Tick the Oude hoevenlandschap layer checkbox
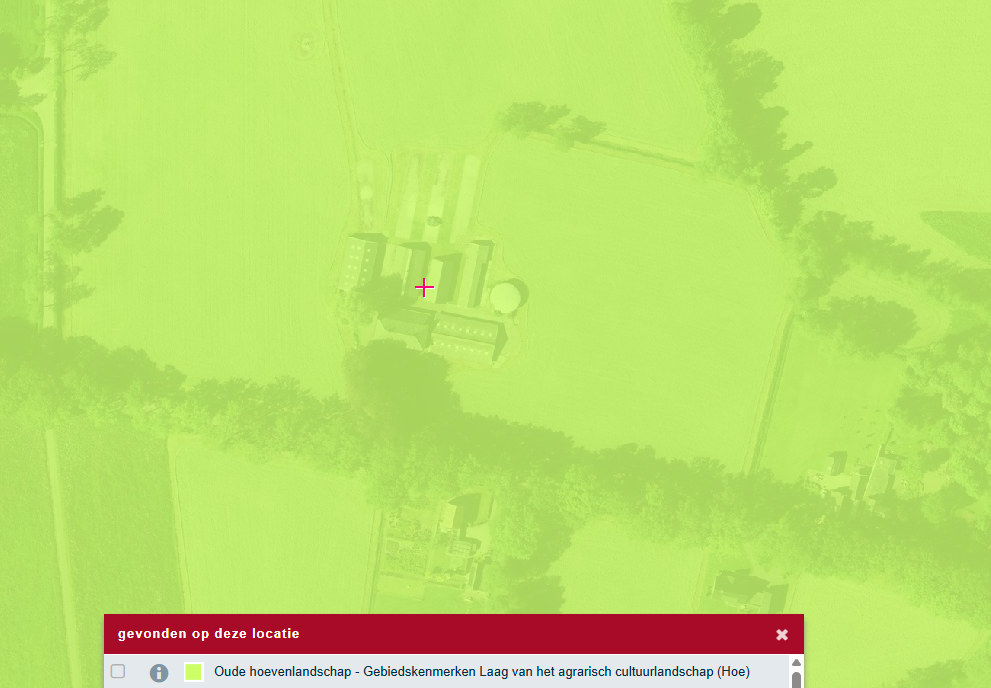This screenshot has width=991, height=688. click(118, 671)
